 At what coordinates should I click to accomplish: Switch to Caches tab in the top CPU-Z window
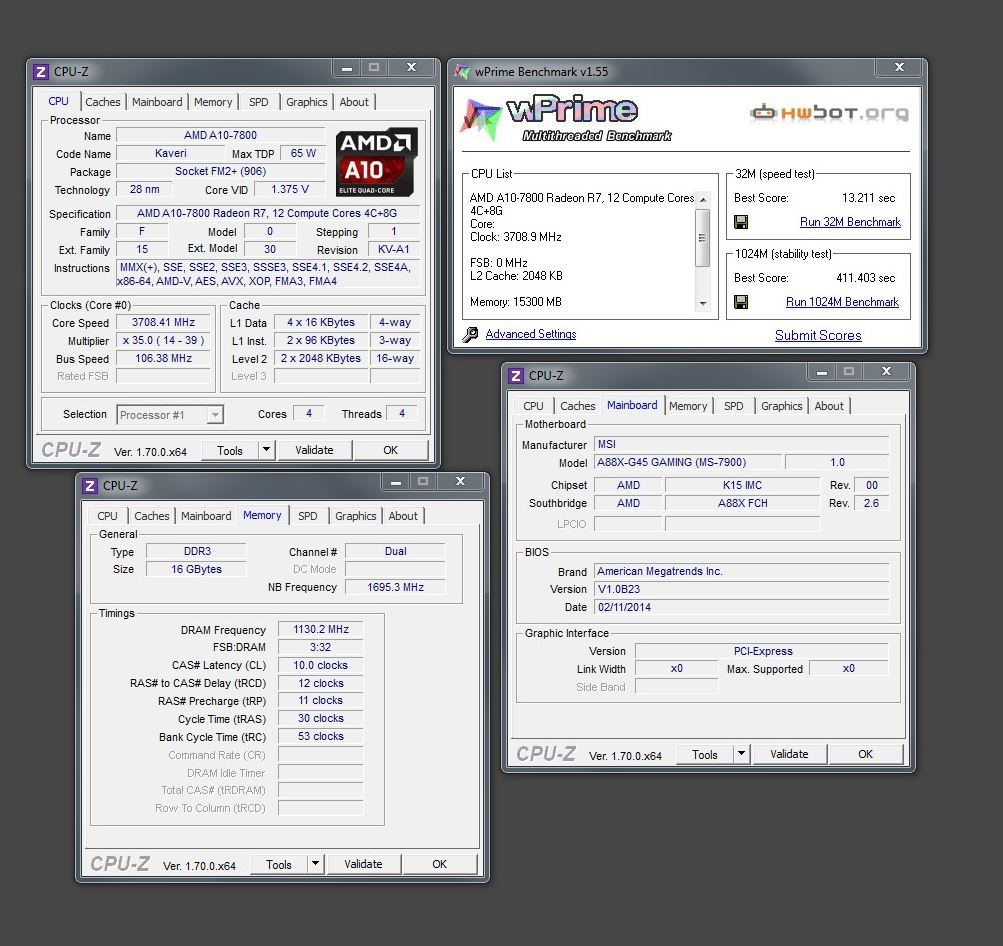(102, 102)
